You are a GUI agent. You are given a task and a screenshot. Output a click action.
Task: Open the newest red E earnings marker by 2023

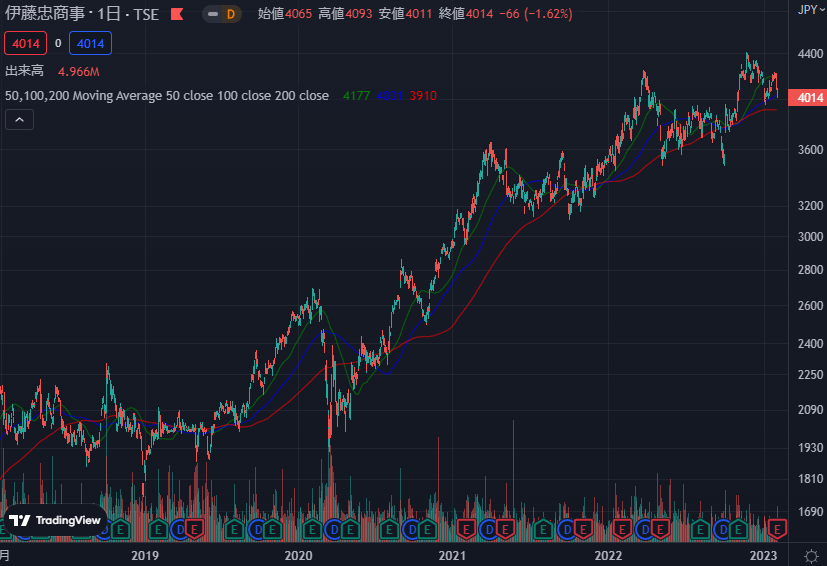pyautogui.click(x=777, y=529)
